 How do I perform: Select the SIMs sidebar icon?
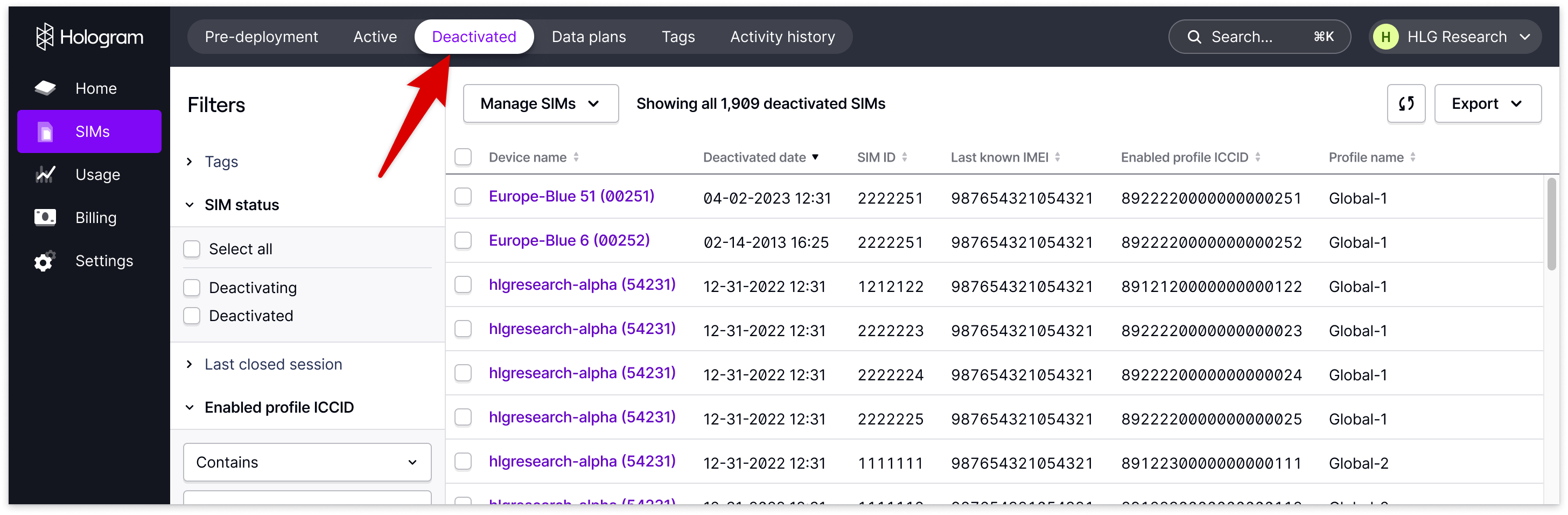click(x=45, y=131)
